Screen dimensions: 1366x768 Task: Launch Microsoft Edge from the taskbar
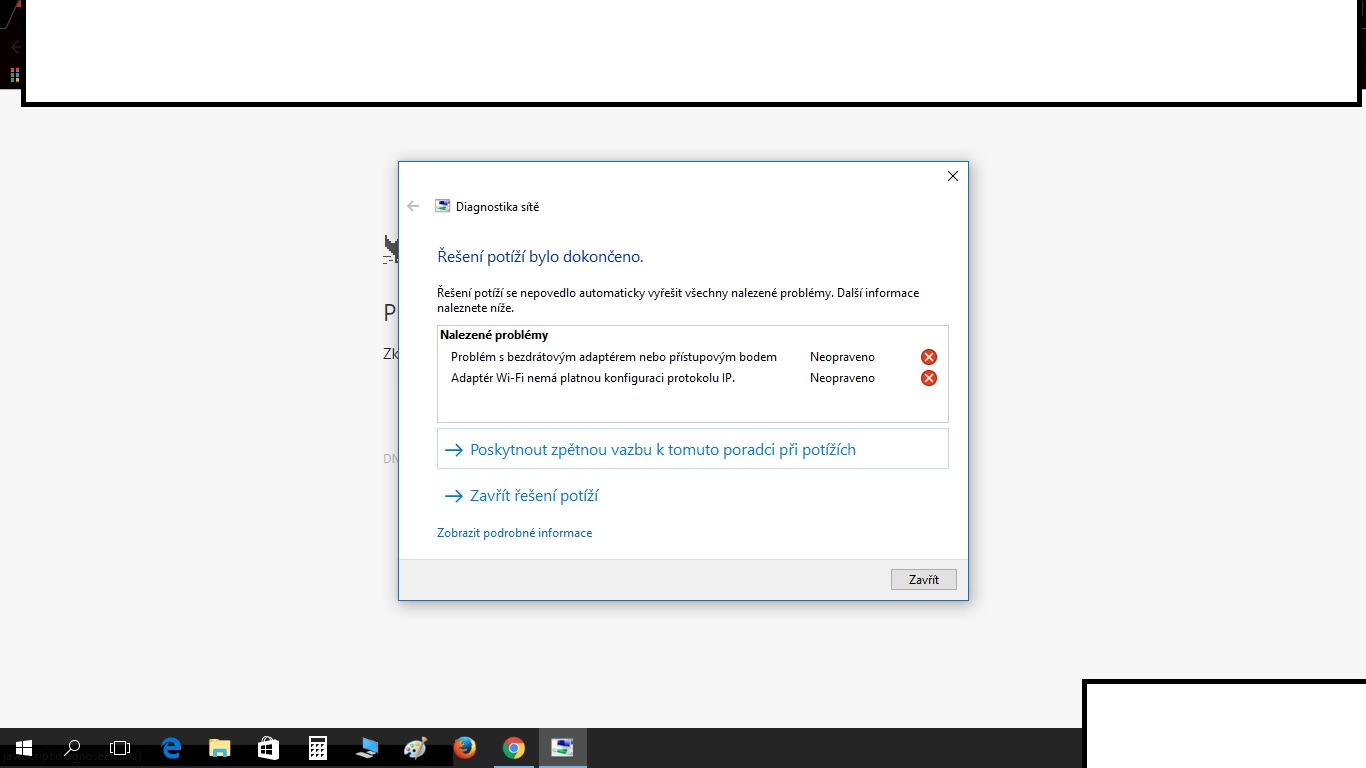coord(171,748)
